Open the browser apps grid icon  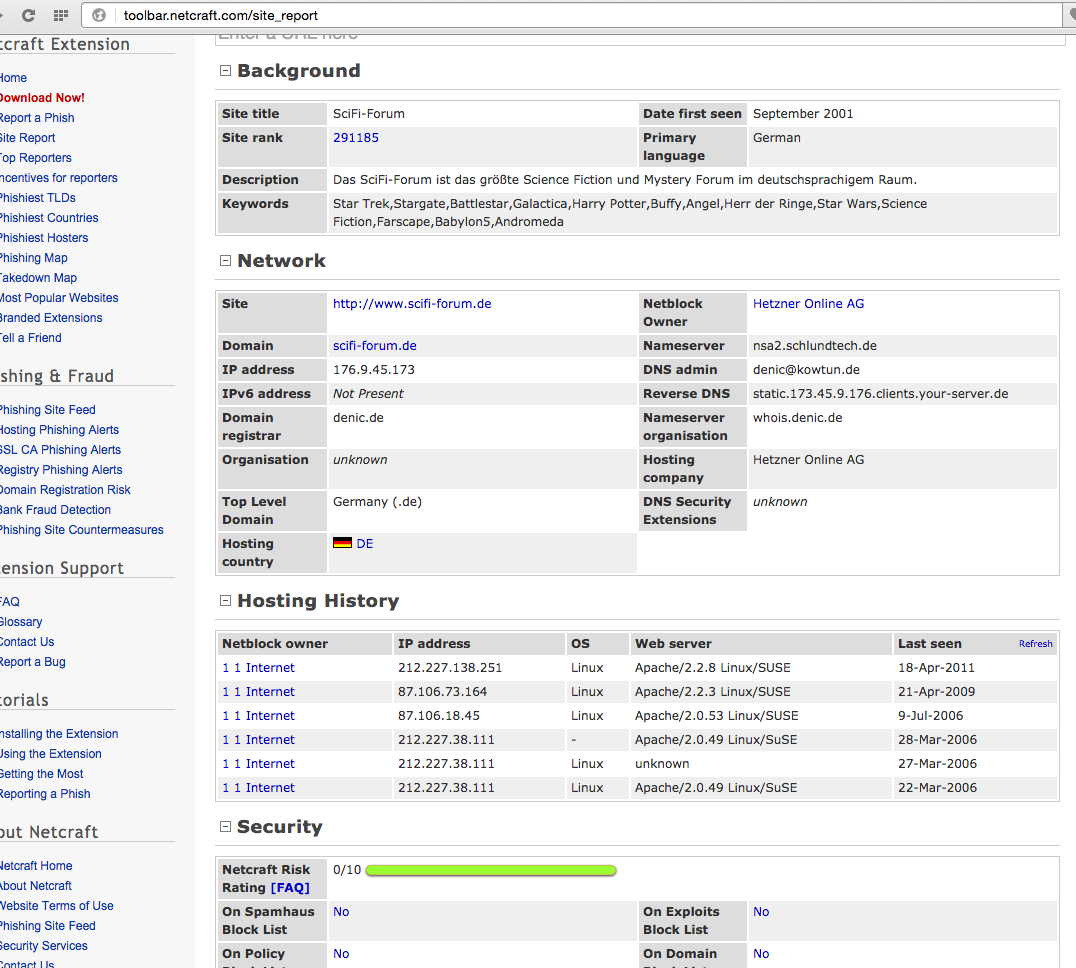click(61, 15)
